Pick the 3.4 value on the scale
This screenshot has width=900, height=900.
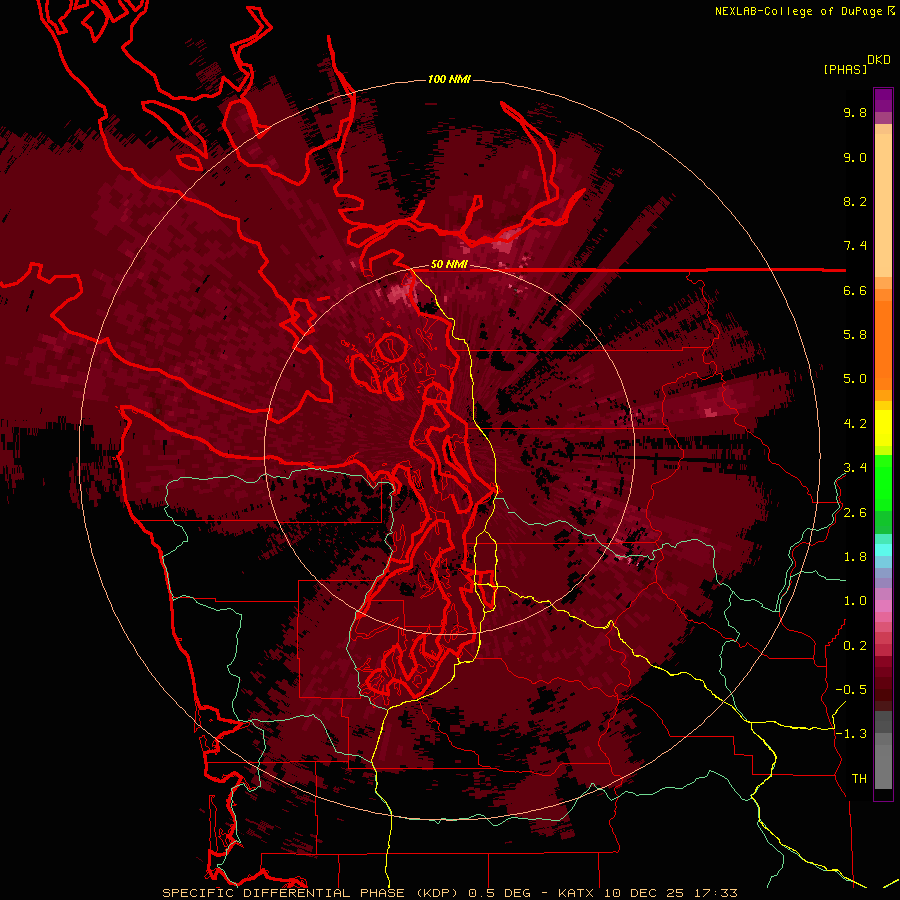coord(855,468)
